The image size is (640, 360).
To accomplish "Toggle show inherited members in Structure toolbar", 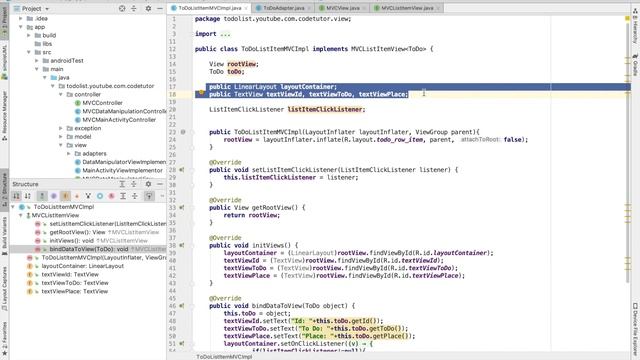I will coord(42,196).
